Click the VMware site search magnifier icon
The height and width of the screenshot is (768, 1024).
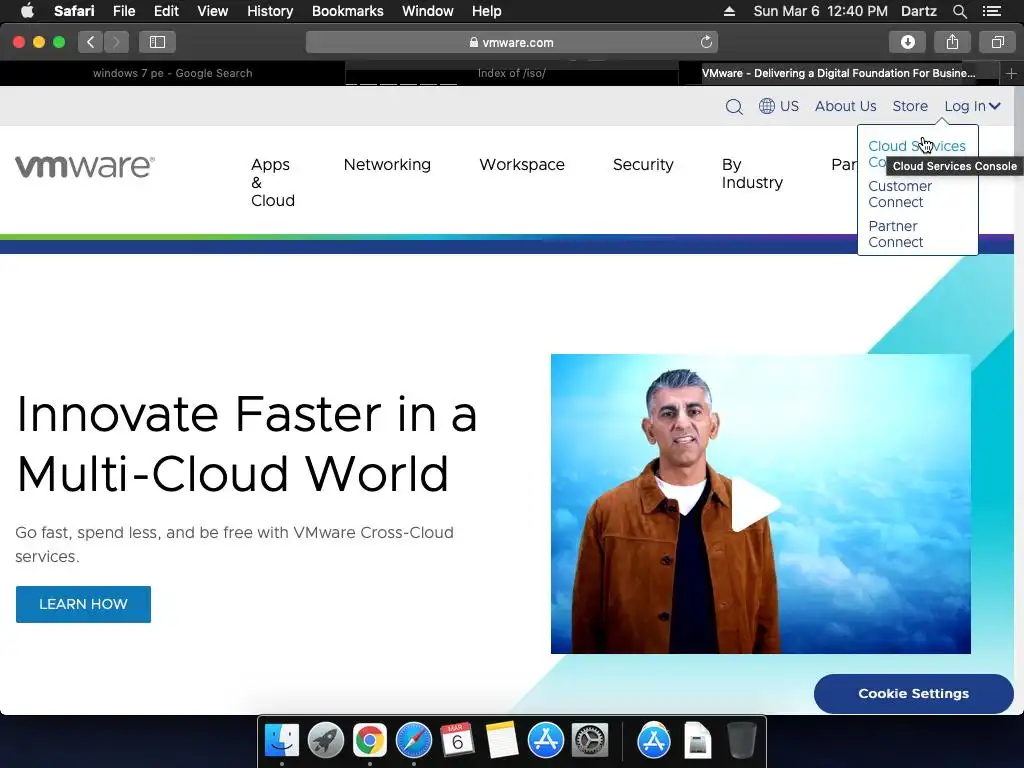[734, 106]
